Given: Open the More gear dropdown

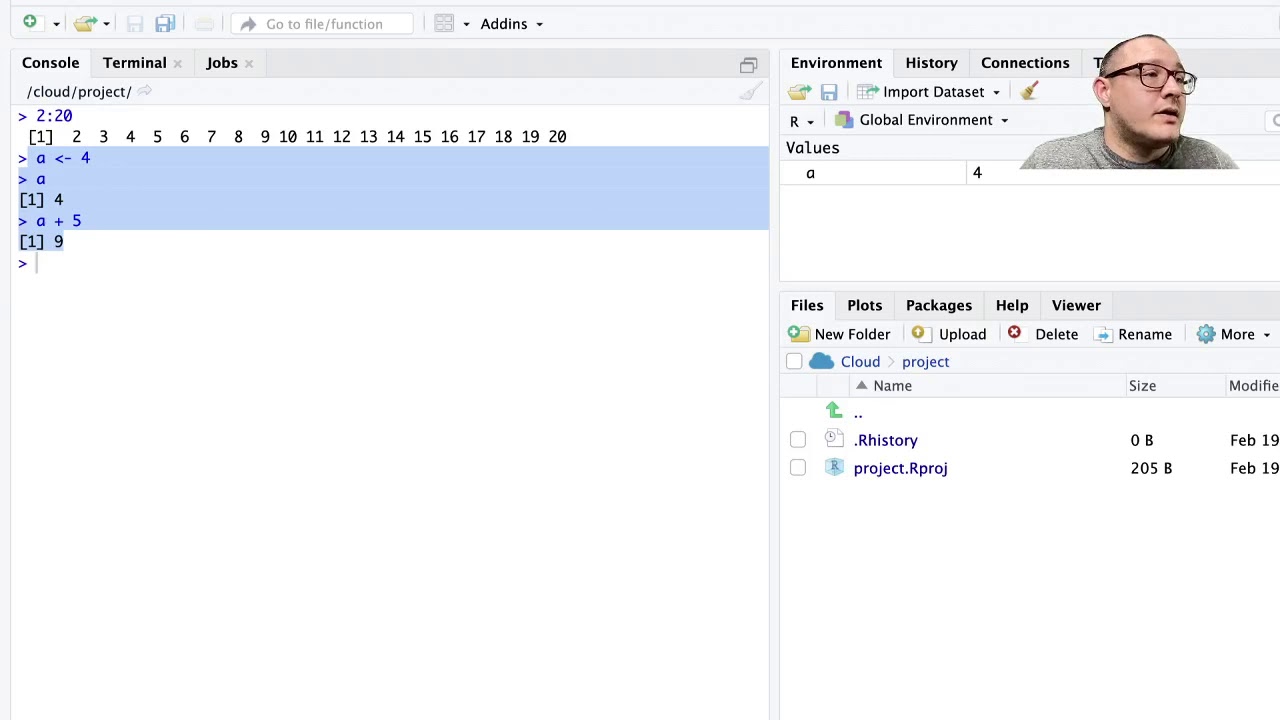Looking at the screenshot, I should (1234, 334).
